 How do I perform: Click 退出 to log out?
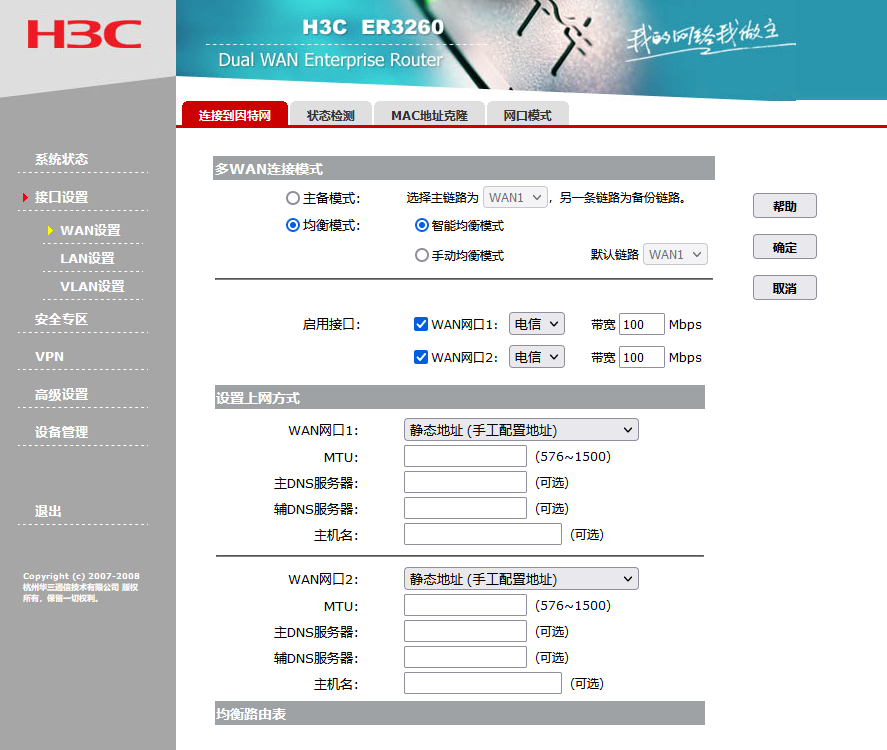48,511
